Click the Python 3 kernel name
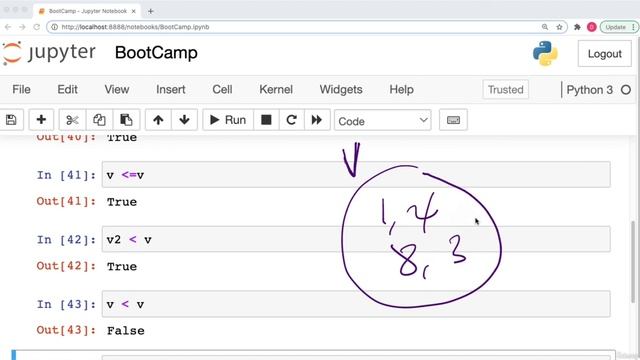The width and height of the screenshot is (640, 360). point(589,90)
